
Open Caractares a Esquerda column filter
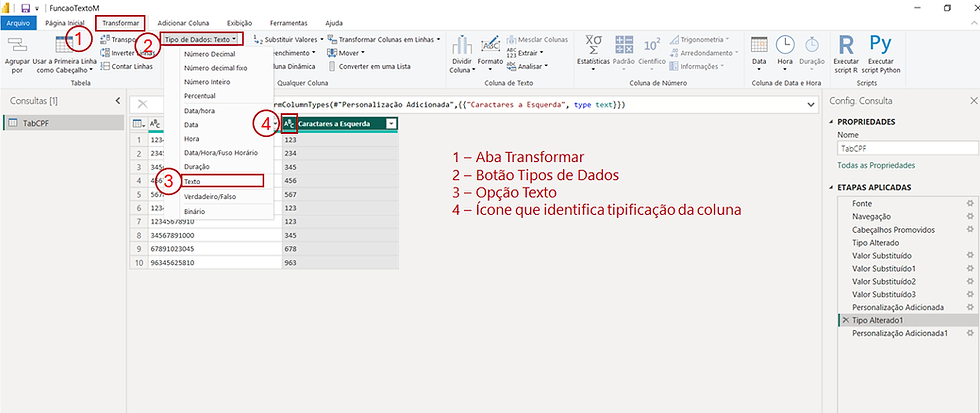point(391,124)
